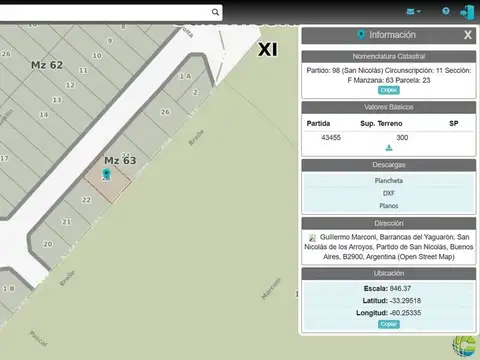Select parcel 20 on the map

click(48, 244)
